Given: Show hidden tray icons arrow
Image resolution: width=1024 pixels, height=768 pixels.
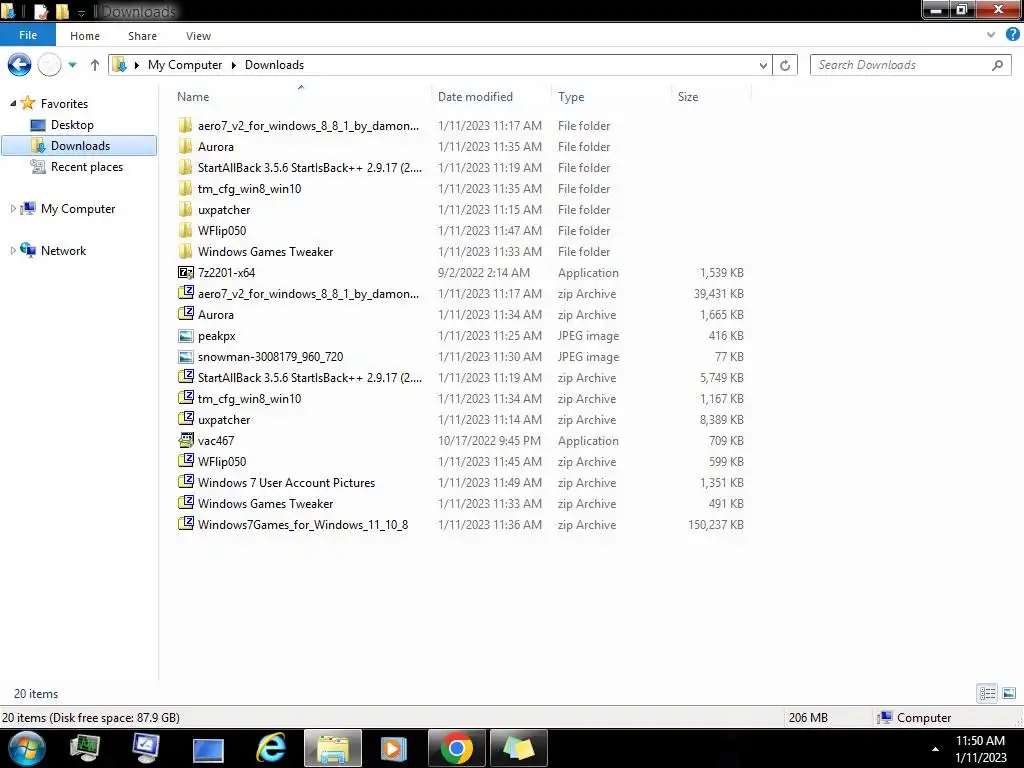Looking at the screenshot, I should tap(935, 749).
